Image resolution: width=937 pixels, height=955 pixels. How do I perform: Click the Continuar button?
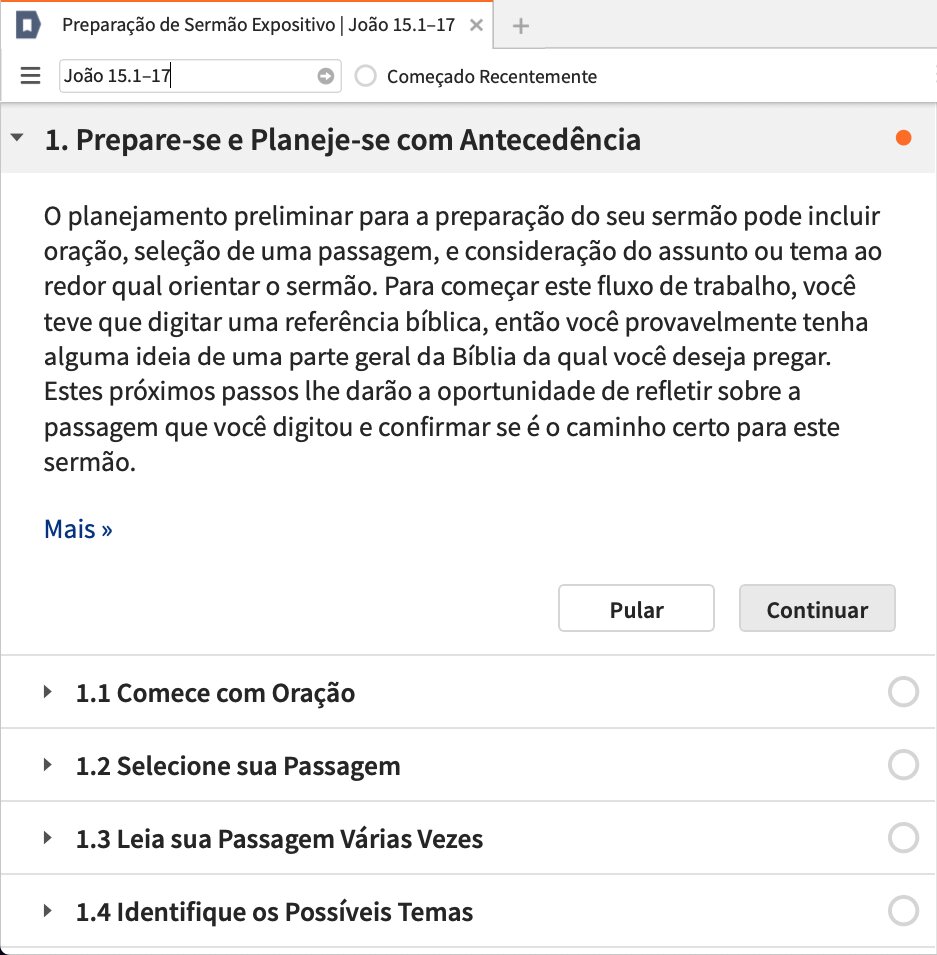pos(817,608)
